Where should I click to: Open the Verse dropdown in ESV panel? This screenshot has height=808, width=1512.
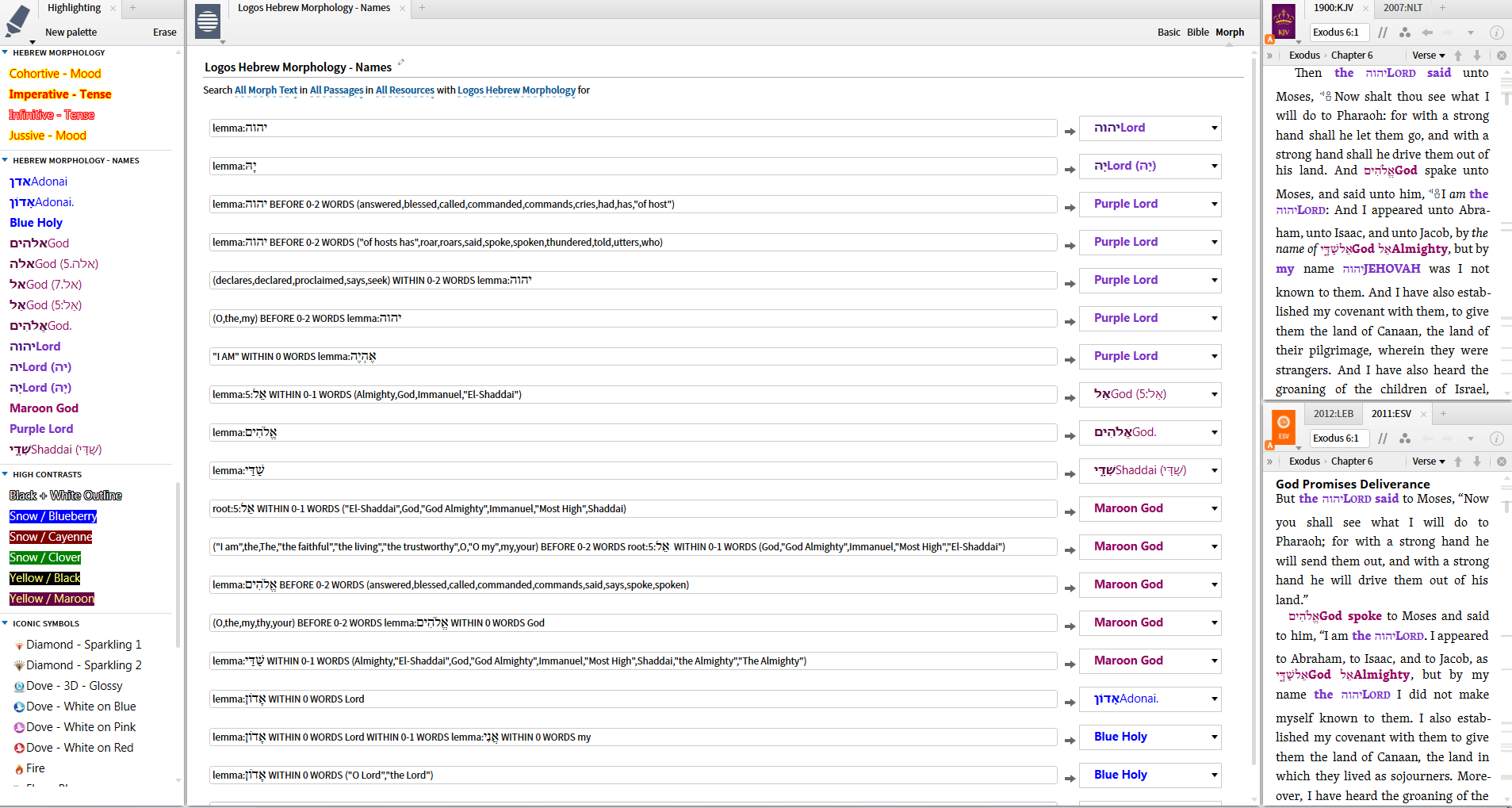point(1428,461)
